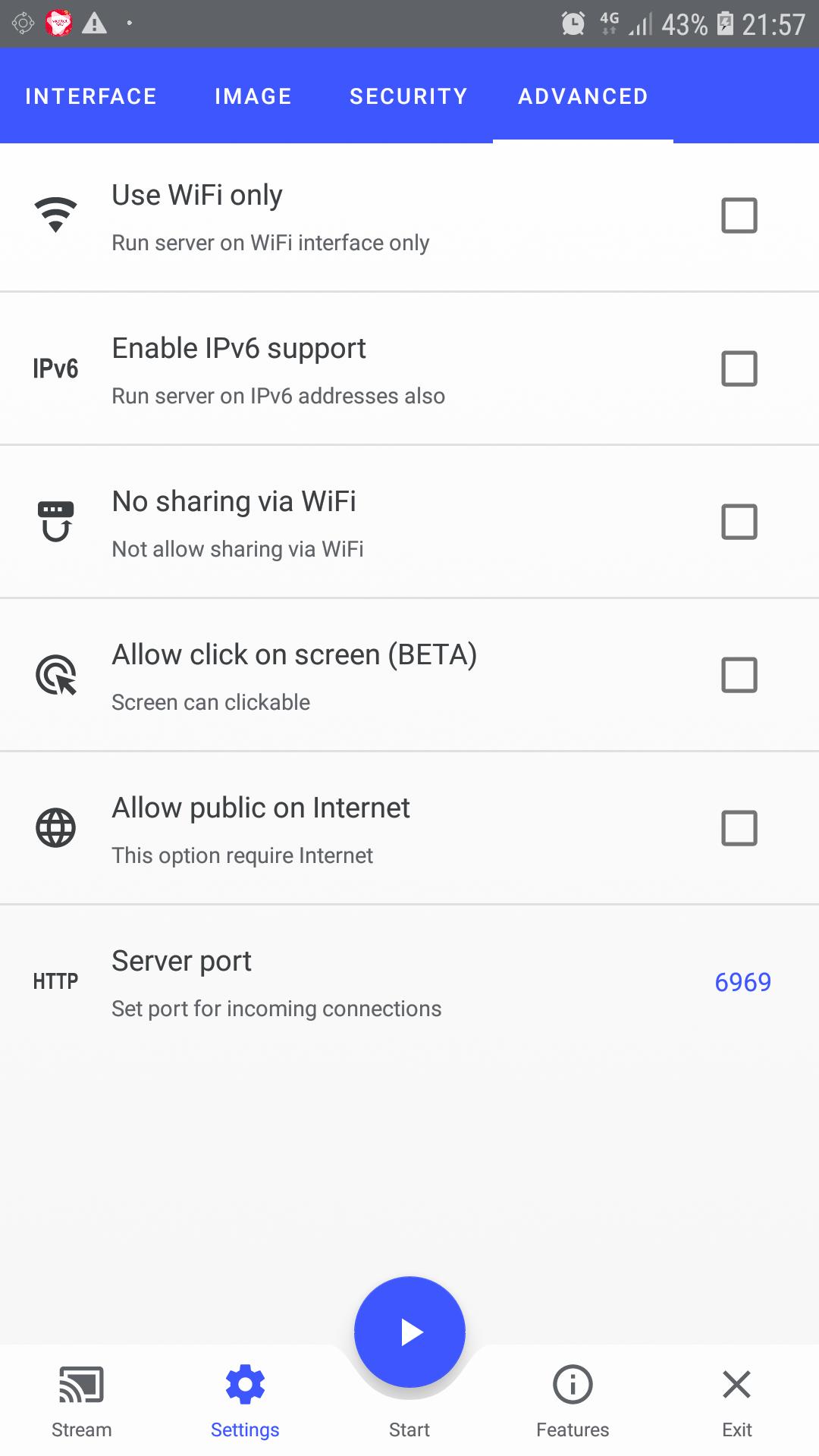This screenshot has width=819, height=1456.
Task: Edit the server port value 6969
Action: pos(742,982)
